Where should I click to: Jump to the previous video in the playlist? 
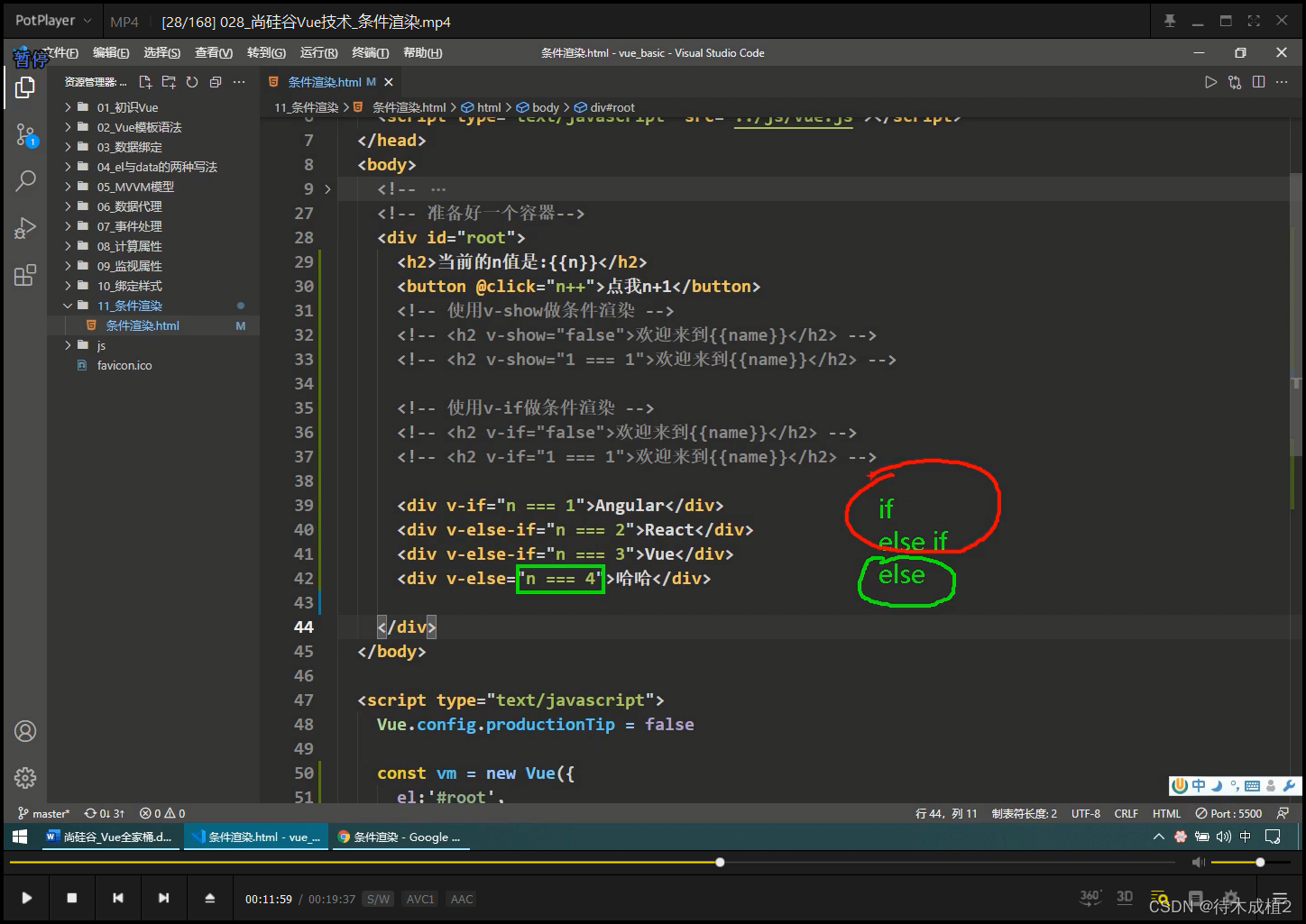(x=118, y=898)
